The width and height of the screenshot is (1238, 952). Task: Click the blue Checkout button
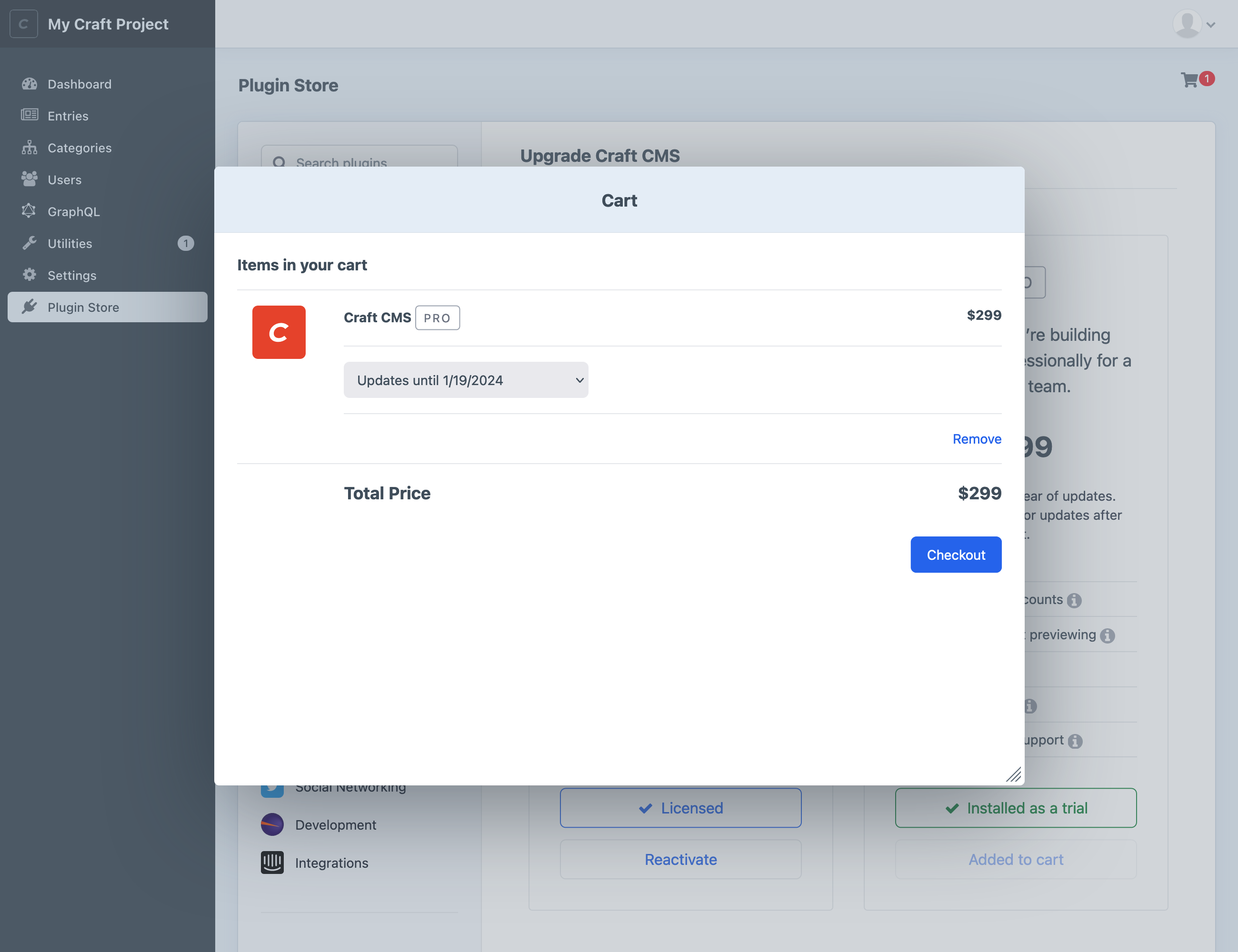(956, 554)
